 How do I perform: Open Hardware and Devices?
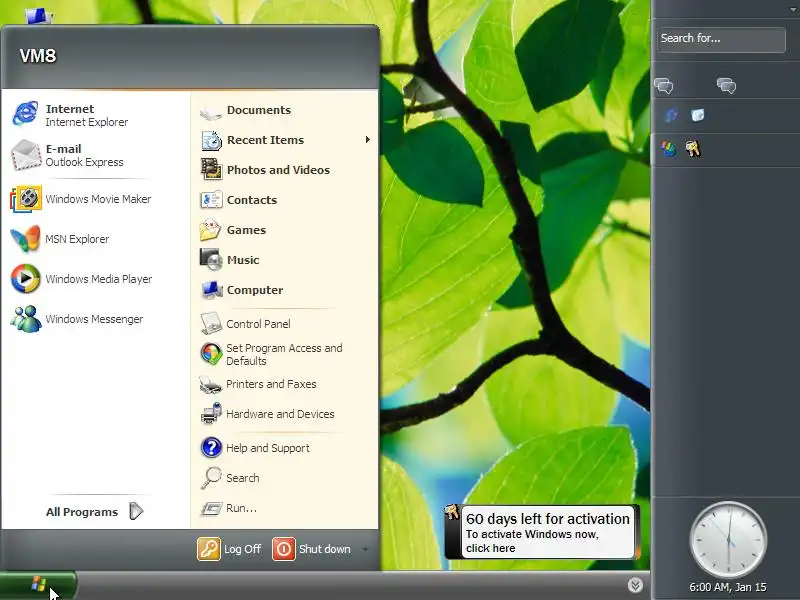[267, 414]
